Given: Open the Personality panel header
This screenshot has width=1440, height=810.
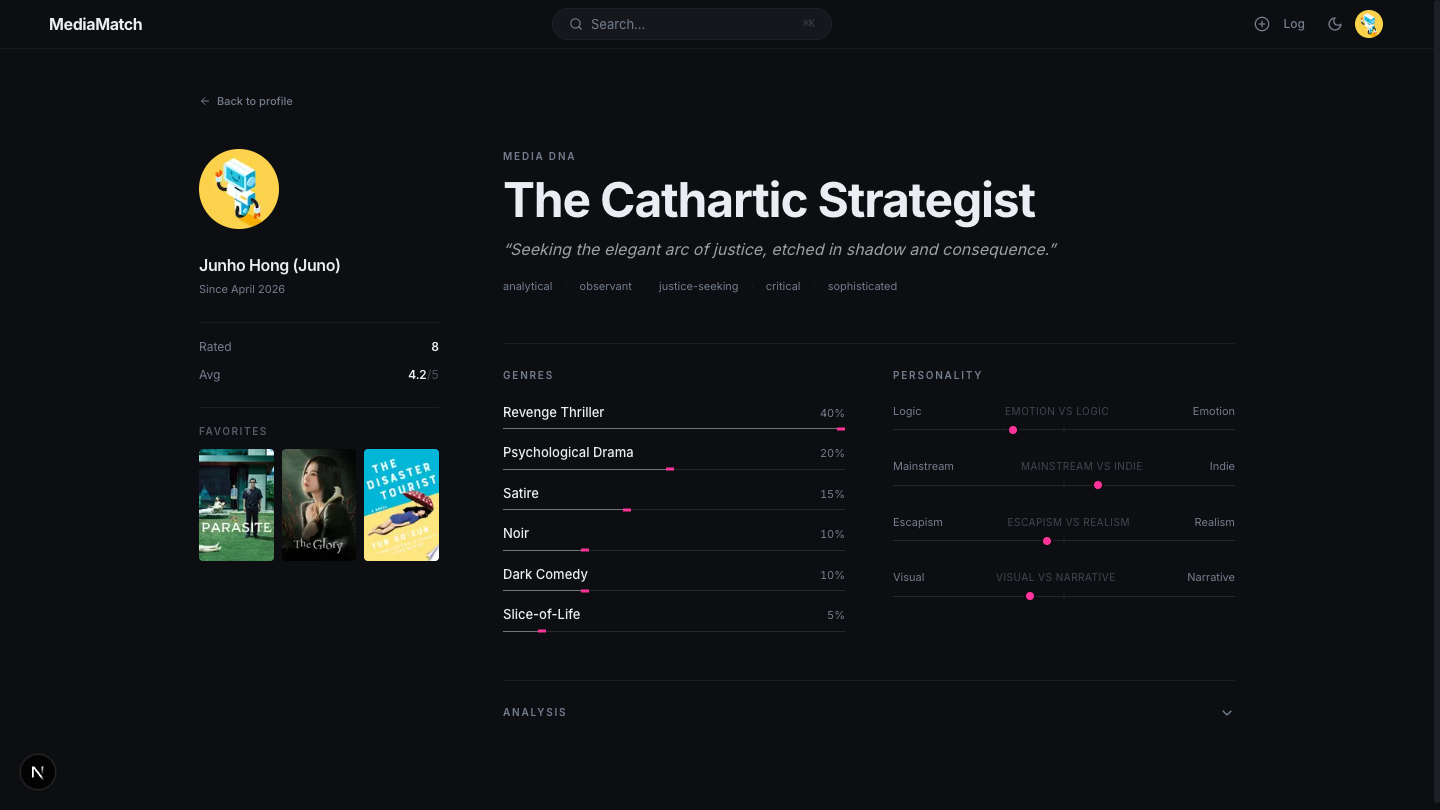Looking at the screenshot, I should 937,375.
